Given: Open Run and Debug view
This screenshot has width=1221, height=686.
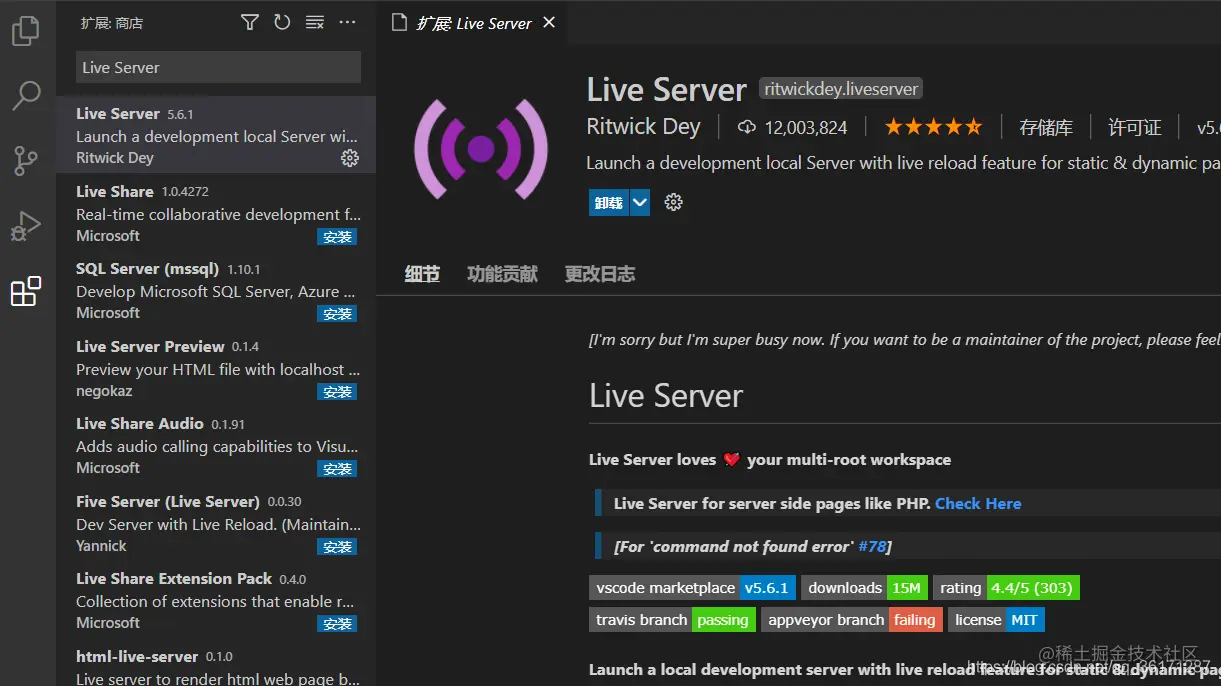Looking at the screenshot, I should coord(25,226).
